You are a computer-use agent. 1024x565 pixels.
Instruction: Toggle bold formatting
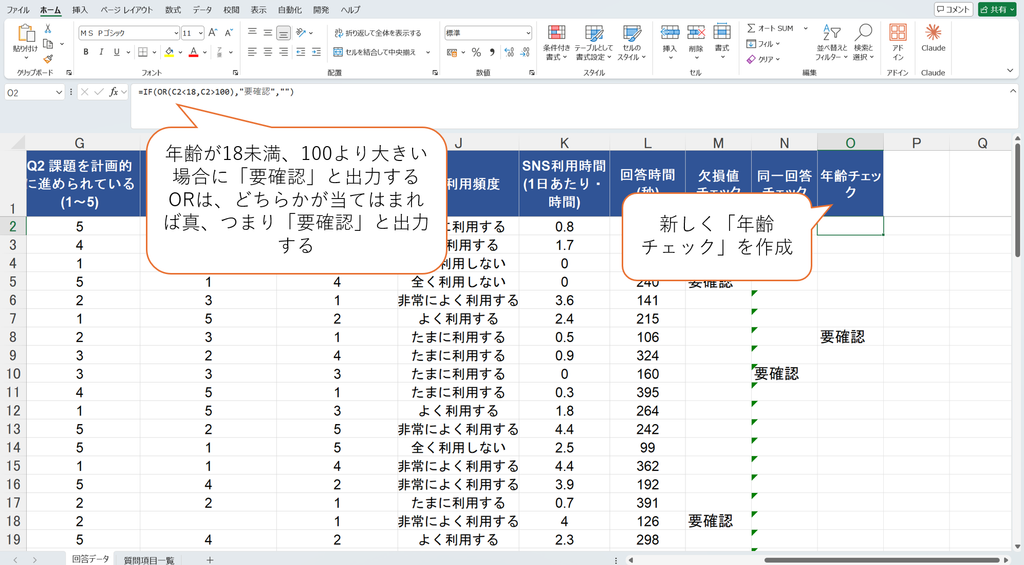click(86, 52)
